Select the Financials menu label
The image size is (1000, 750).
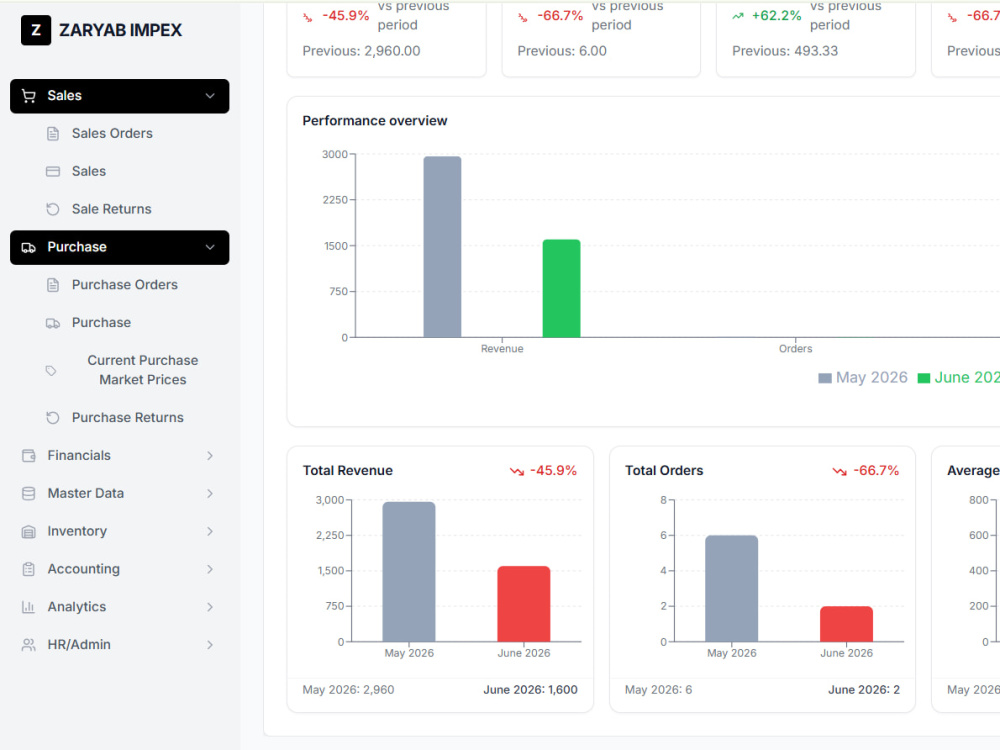(79, 455)
